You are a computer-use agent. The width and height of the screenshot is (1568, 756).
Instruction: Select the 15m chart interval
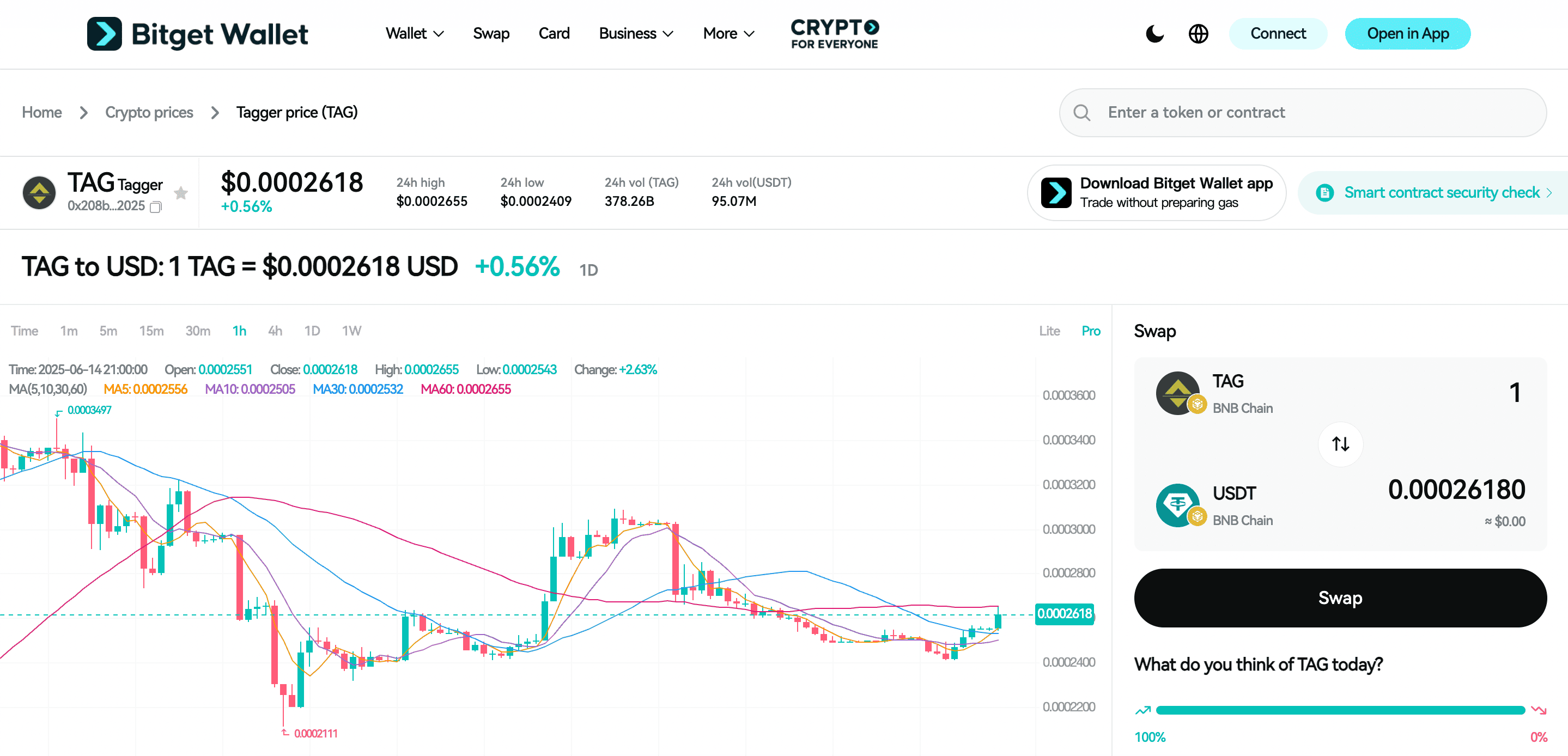tap(151, 331)
